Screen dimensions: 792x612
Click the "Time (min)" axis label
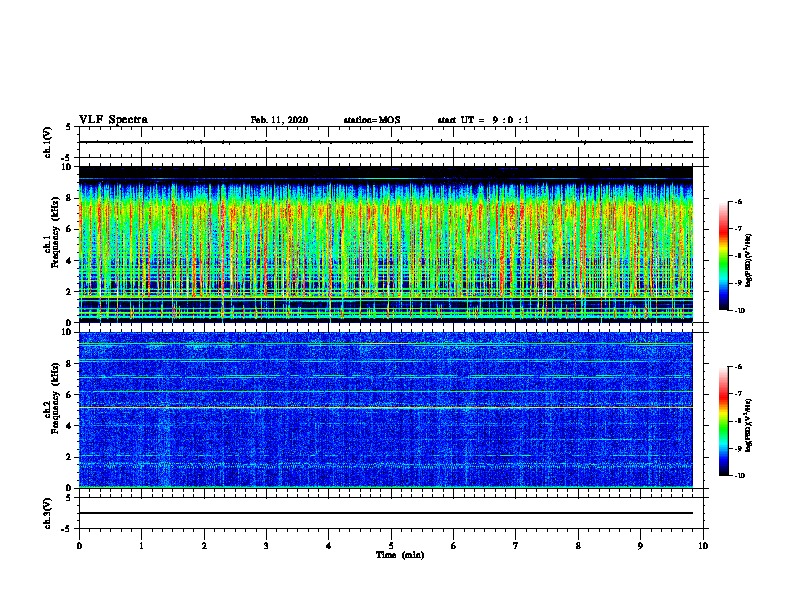(400, 555)
